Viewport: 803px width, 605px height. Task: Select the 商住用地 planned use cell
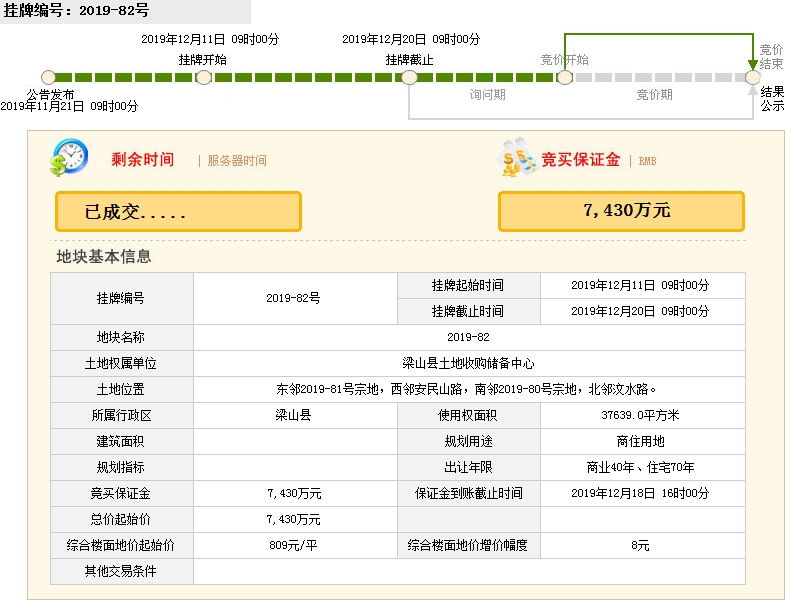[x=642, y=442]
